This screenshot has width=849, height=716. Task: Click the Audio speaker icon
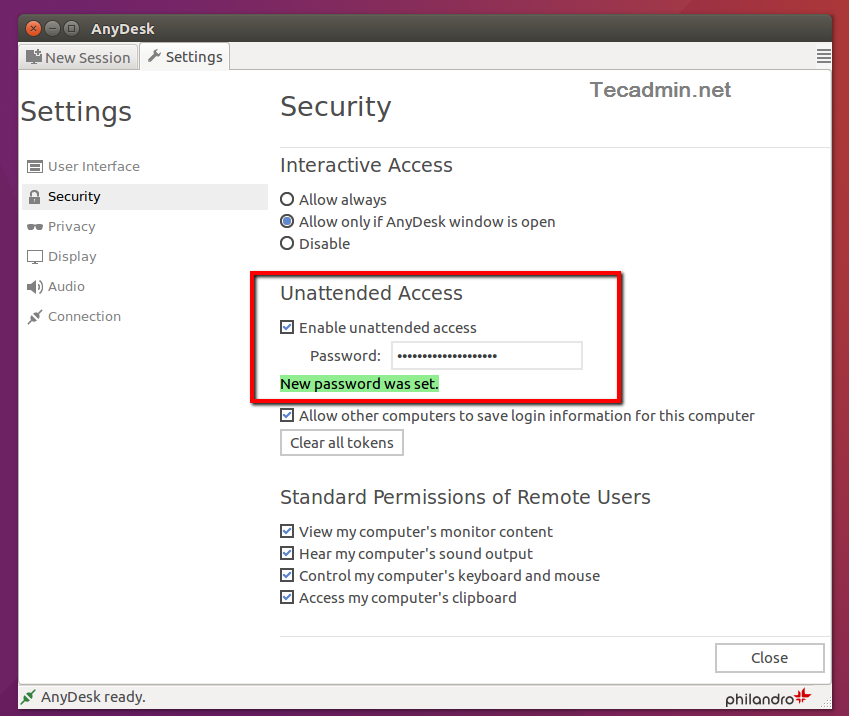pos(35,287)
